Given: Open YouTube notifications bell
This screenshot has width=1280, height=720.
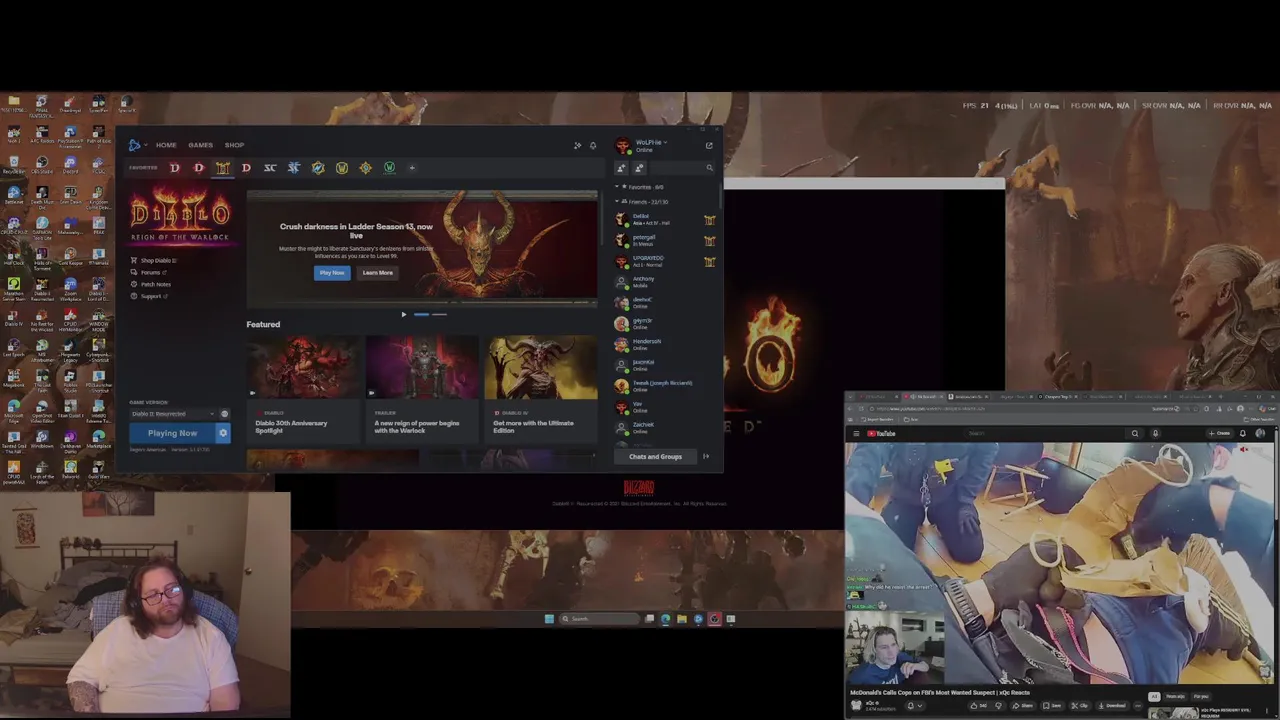Looking at the screenshot, I should click(1243, 434).
